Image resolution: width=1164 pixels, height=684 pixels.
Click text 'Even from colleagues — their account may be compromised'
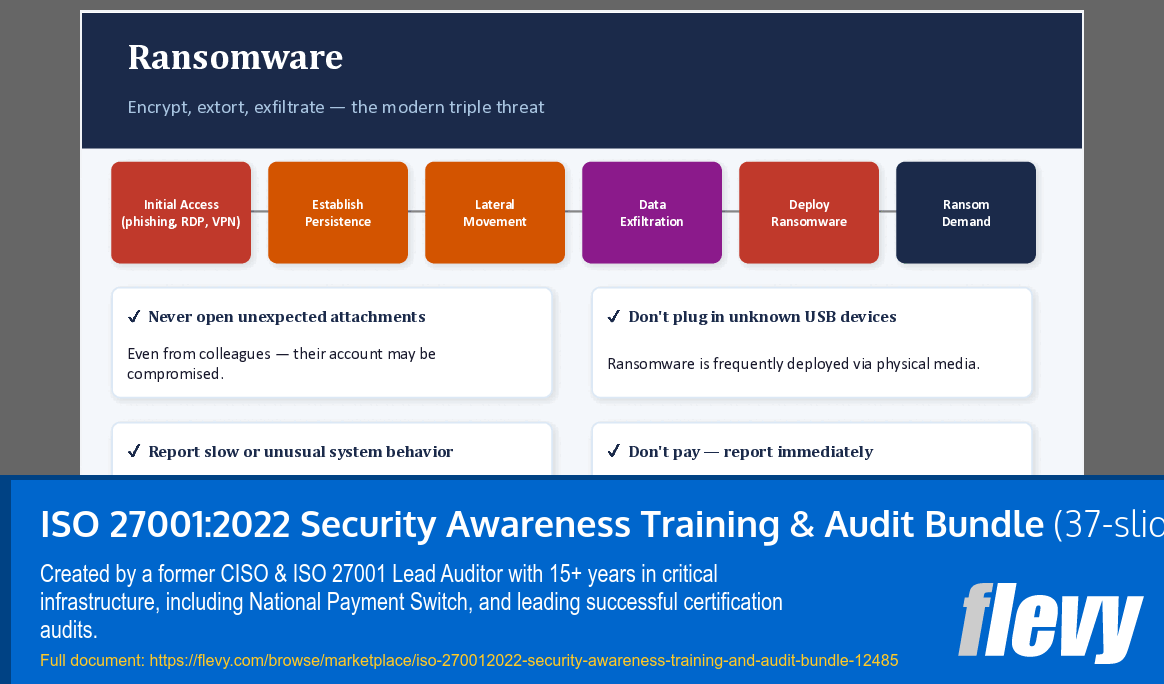point(281,363)
